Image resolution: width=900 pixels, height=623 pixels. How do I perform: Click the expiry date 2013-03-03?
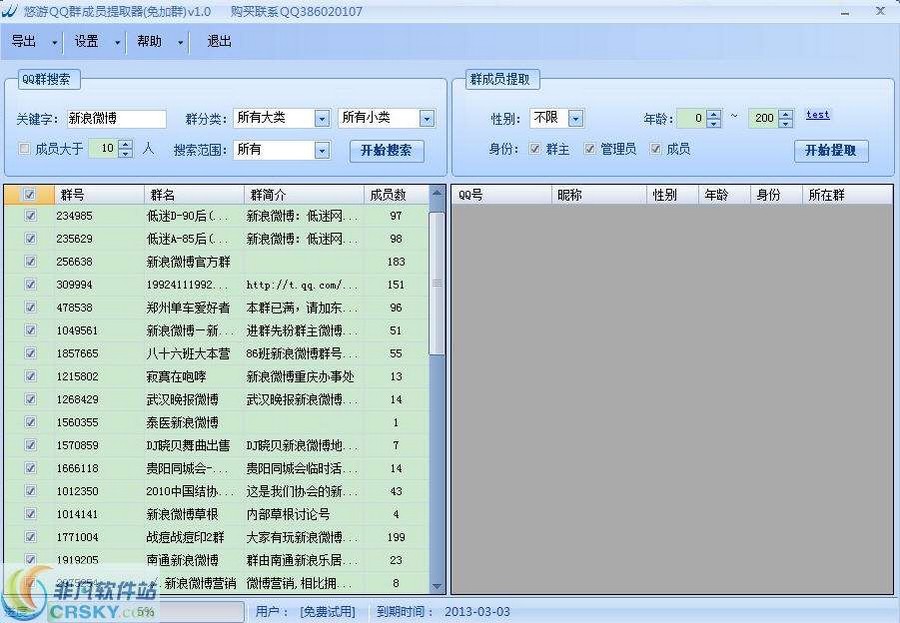[x=477, y=612]
